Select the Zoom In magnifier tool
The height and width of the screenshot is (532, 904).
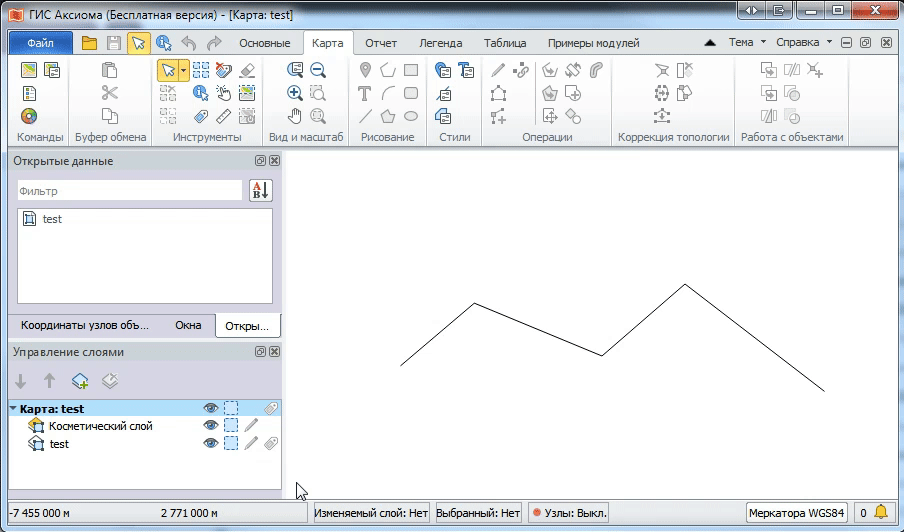295,93
